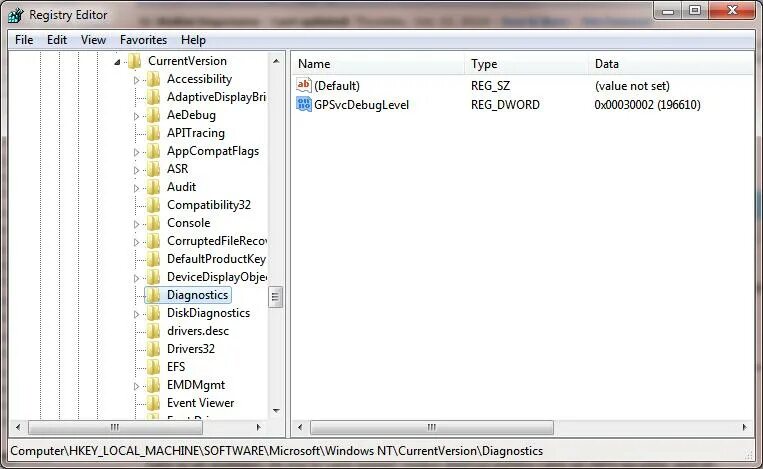Click the Data column header
The image size is (763, 469).
tap(671, 64)
